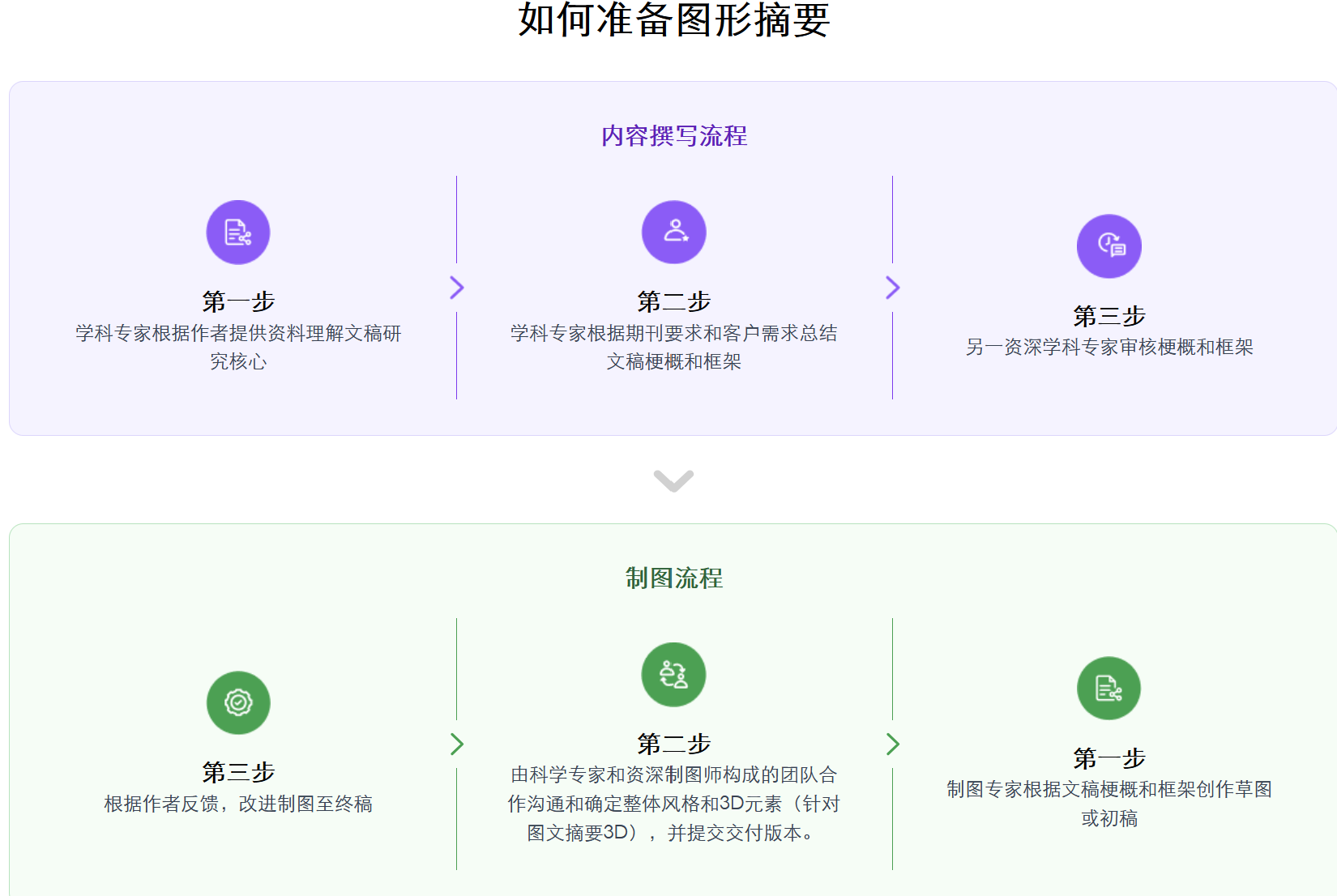Click the purple arrow between 第一步 and 第二步

pyautogui.click(x=458, y=288)
